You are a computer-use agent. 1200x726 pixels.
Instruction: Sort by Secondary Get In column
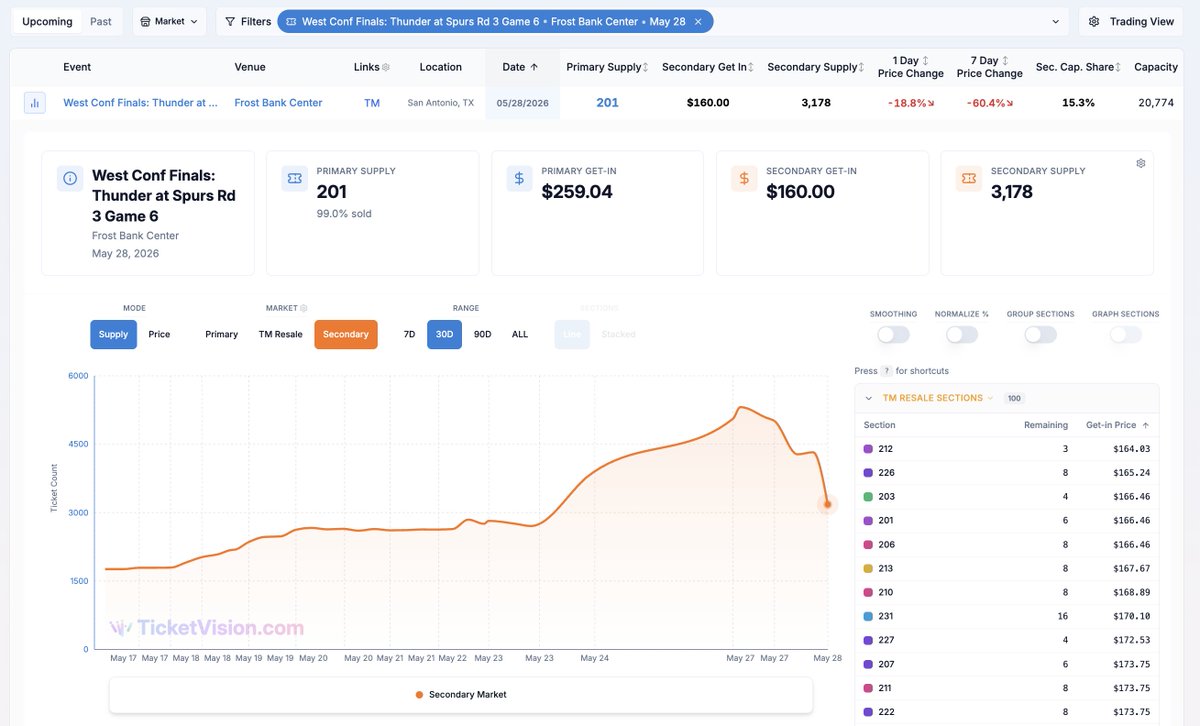pos(751,67)
